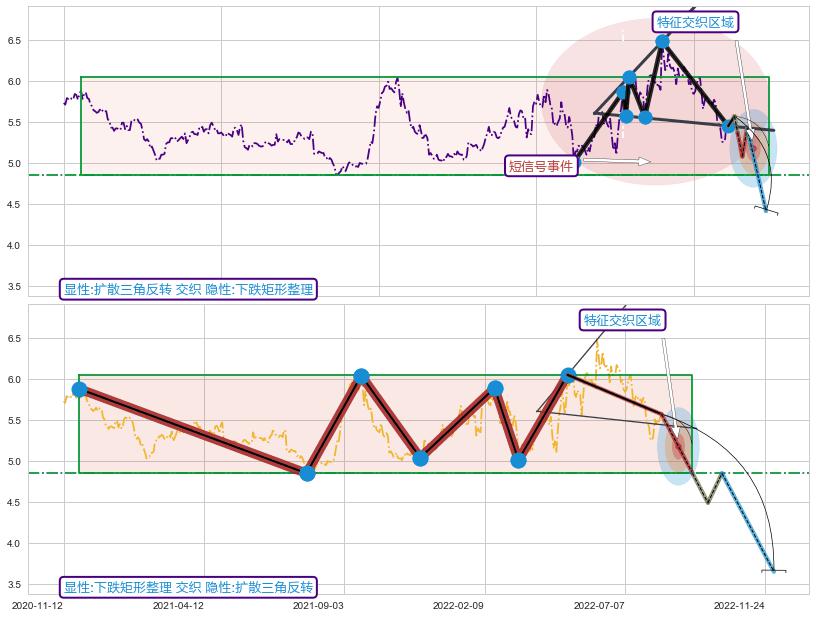Click white arrow right of 短信号事件 marker
The image size is (816, 617).
click(615, 160)
